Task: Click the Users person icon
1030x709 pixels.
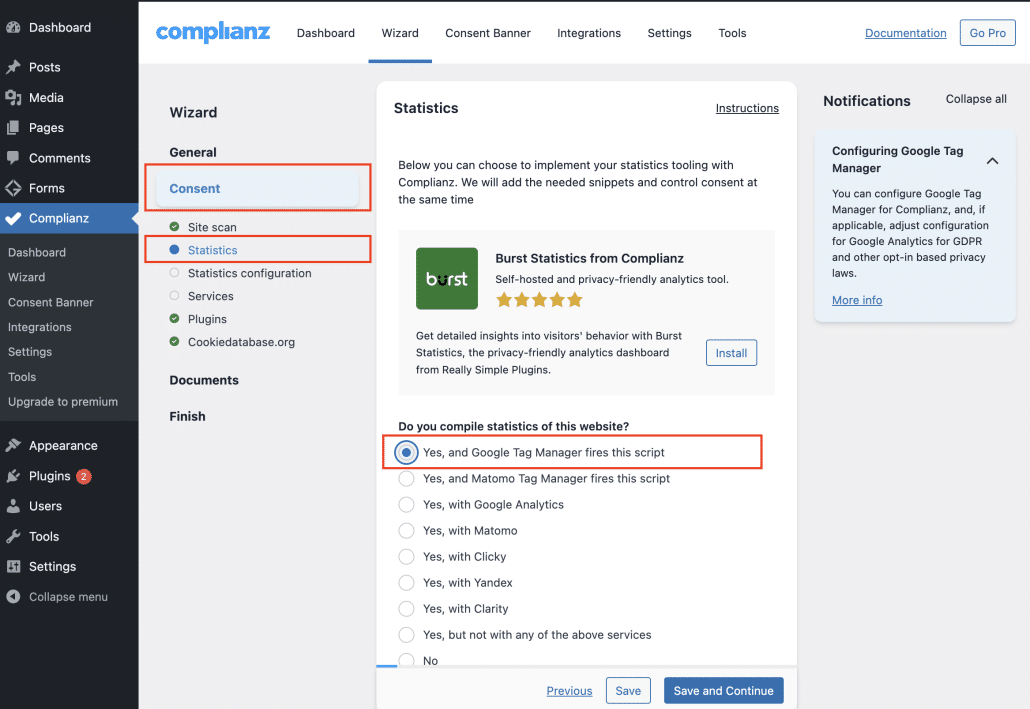Action: [13, 506]
